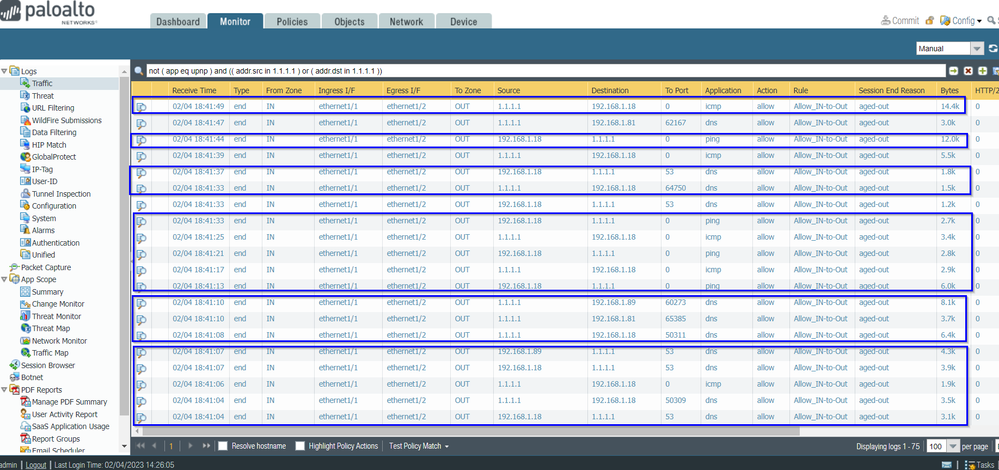Click the Logout link
Screen dimensions: 999x470
(x=36, y=465)
